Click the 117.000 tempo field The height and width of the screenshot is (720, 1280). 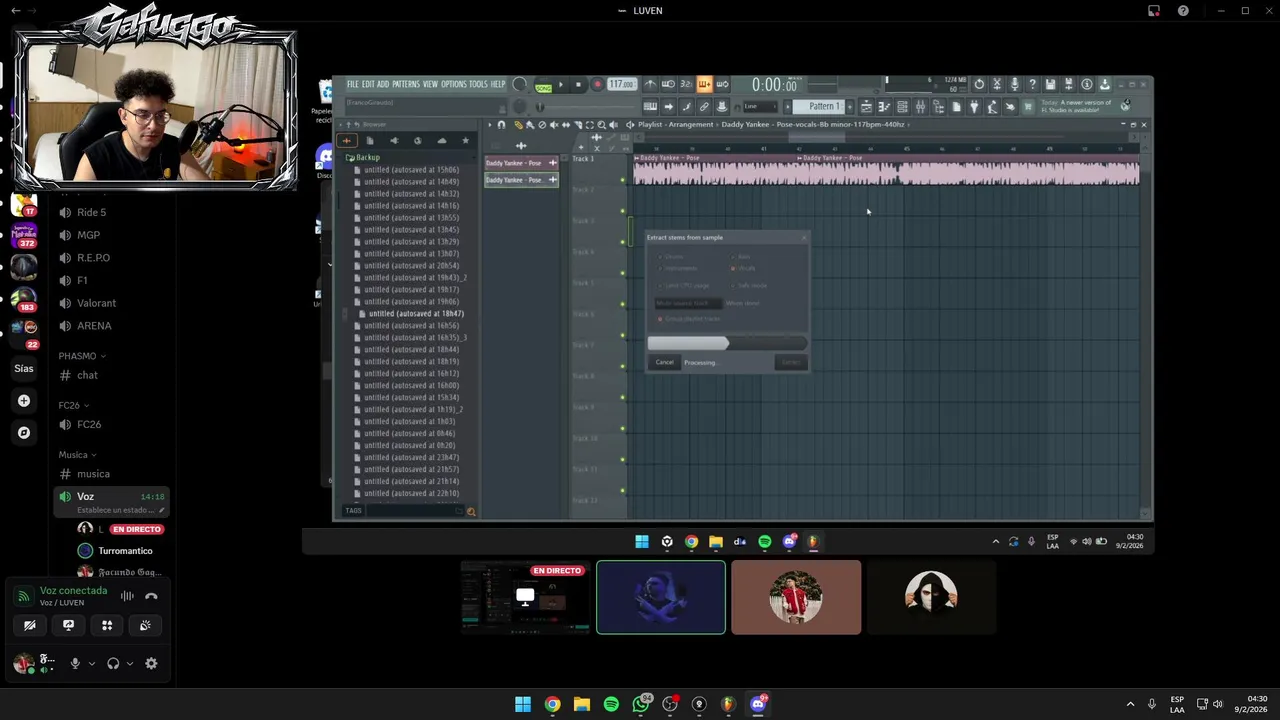(622, 85)
